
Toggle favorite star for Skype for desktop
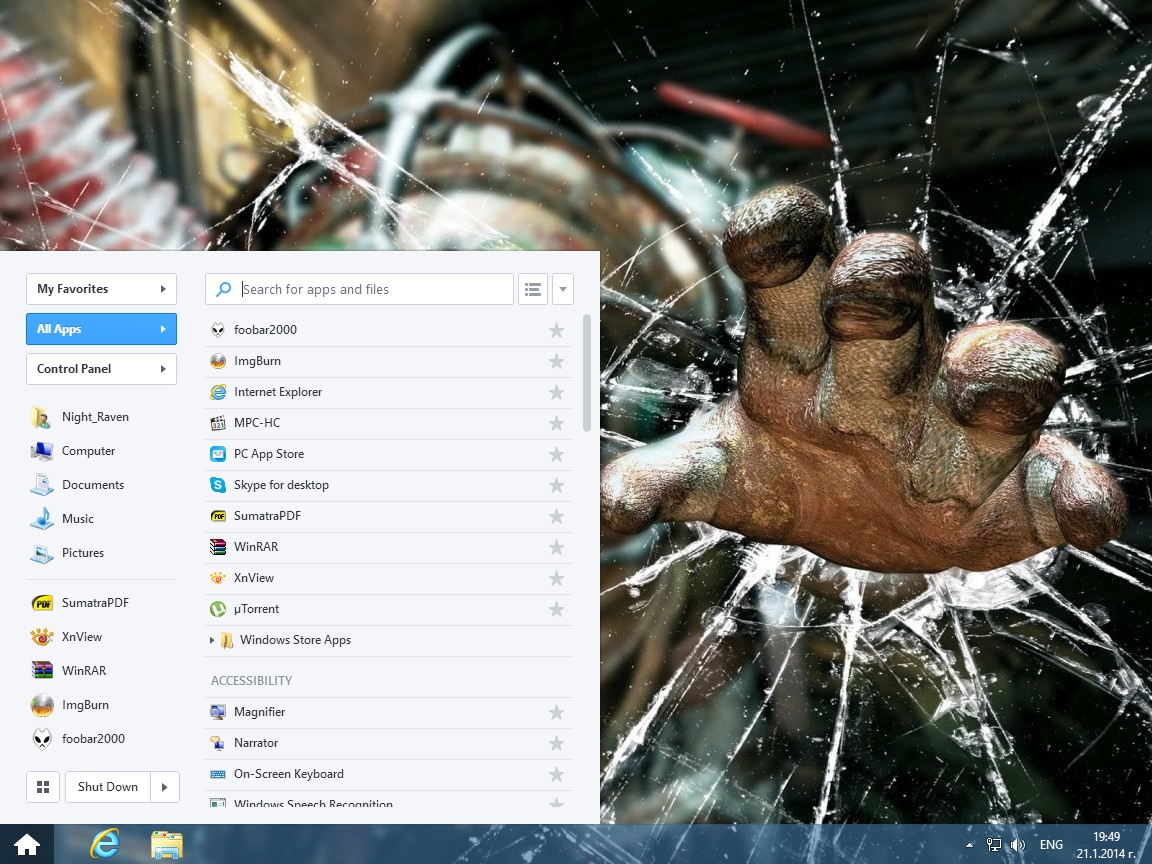557,486
